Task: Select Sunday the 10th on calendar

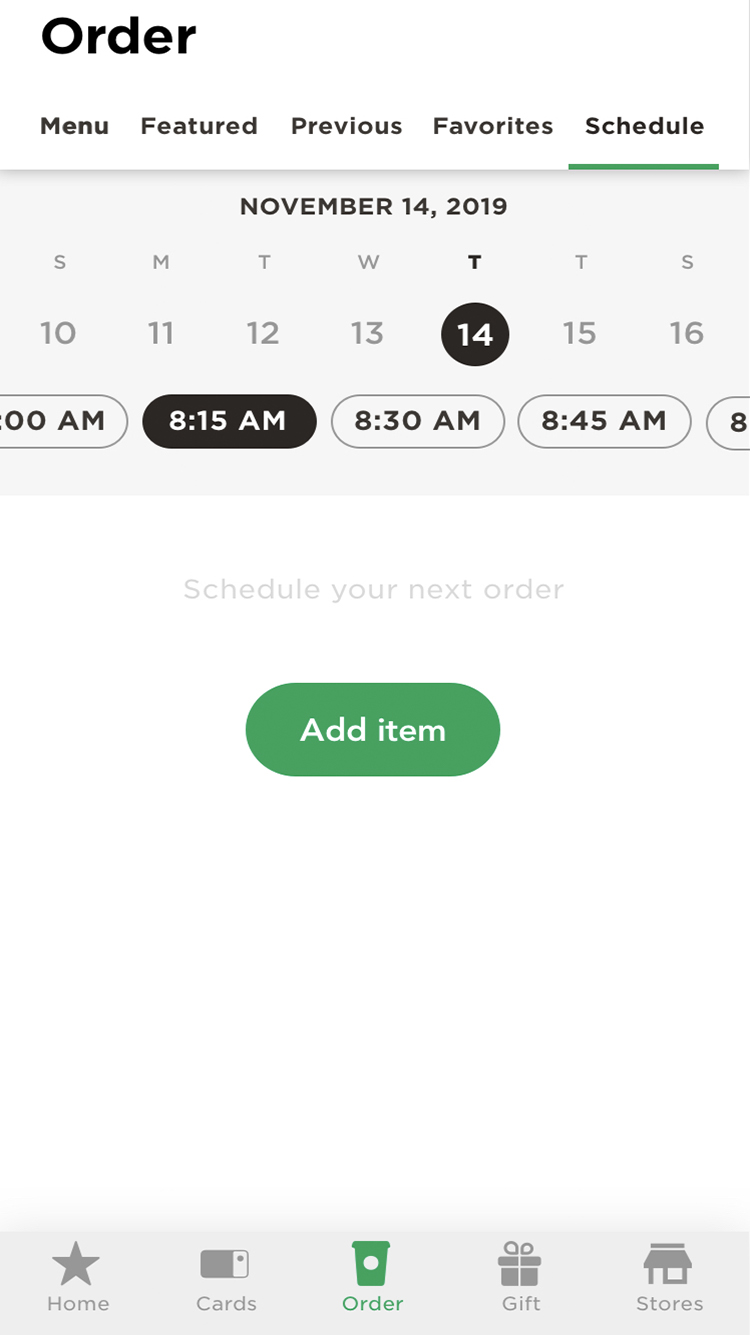Action: click(x=58, y=333)
